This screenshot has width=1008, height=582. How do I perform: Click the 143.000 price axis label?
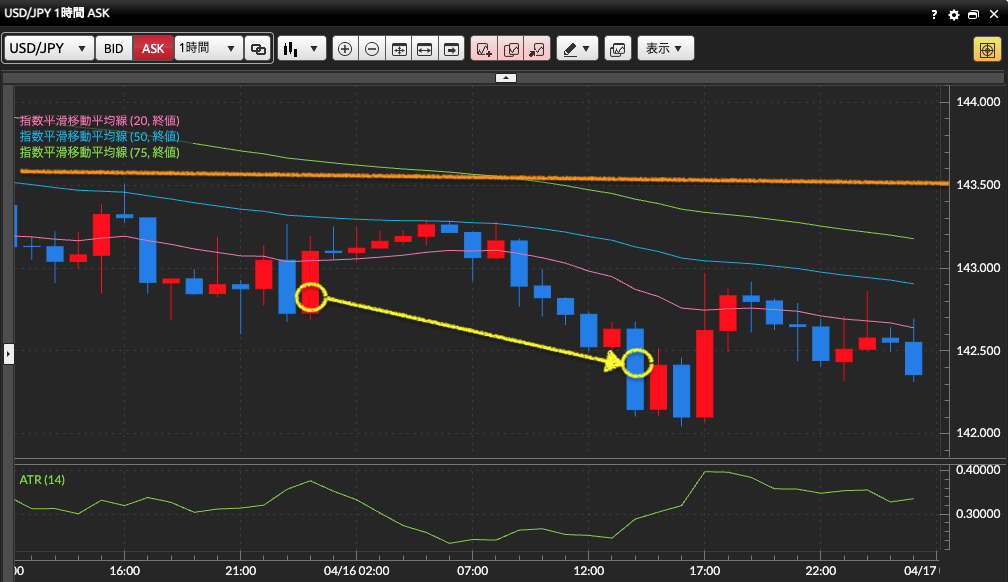click(x=978, y=268)
